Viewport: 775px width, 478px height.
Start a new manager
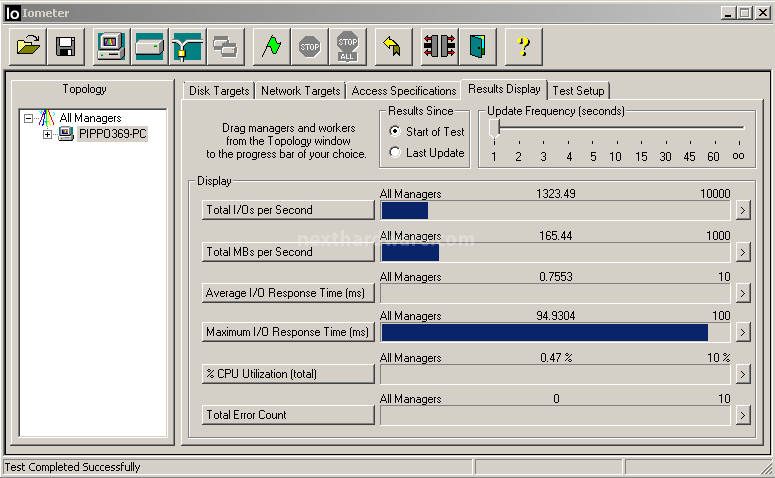coord(112,46)
